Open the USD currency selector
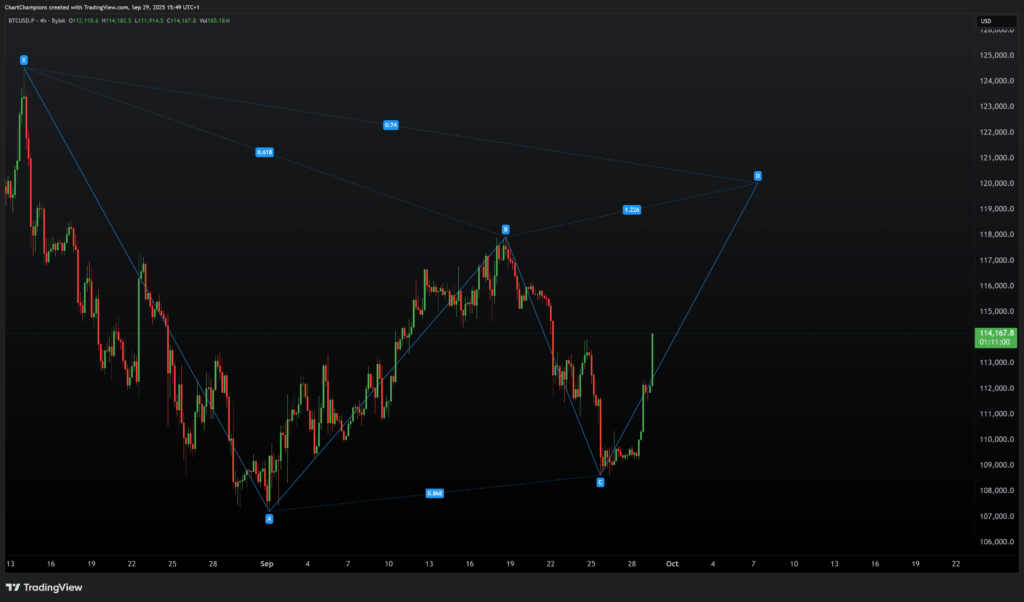This screenshot has width=1024, height=602. click(985, 21)
